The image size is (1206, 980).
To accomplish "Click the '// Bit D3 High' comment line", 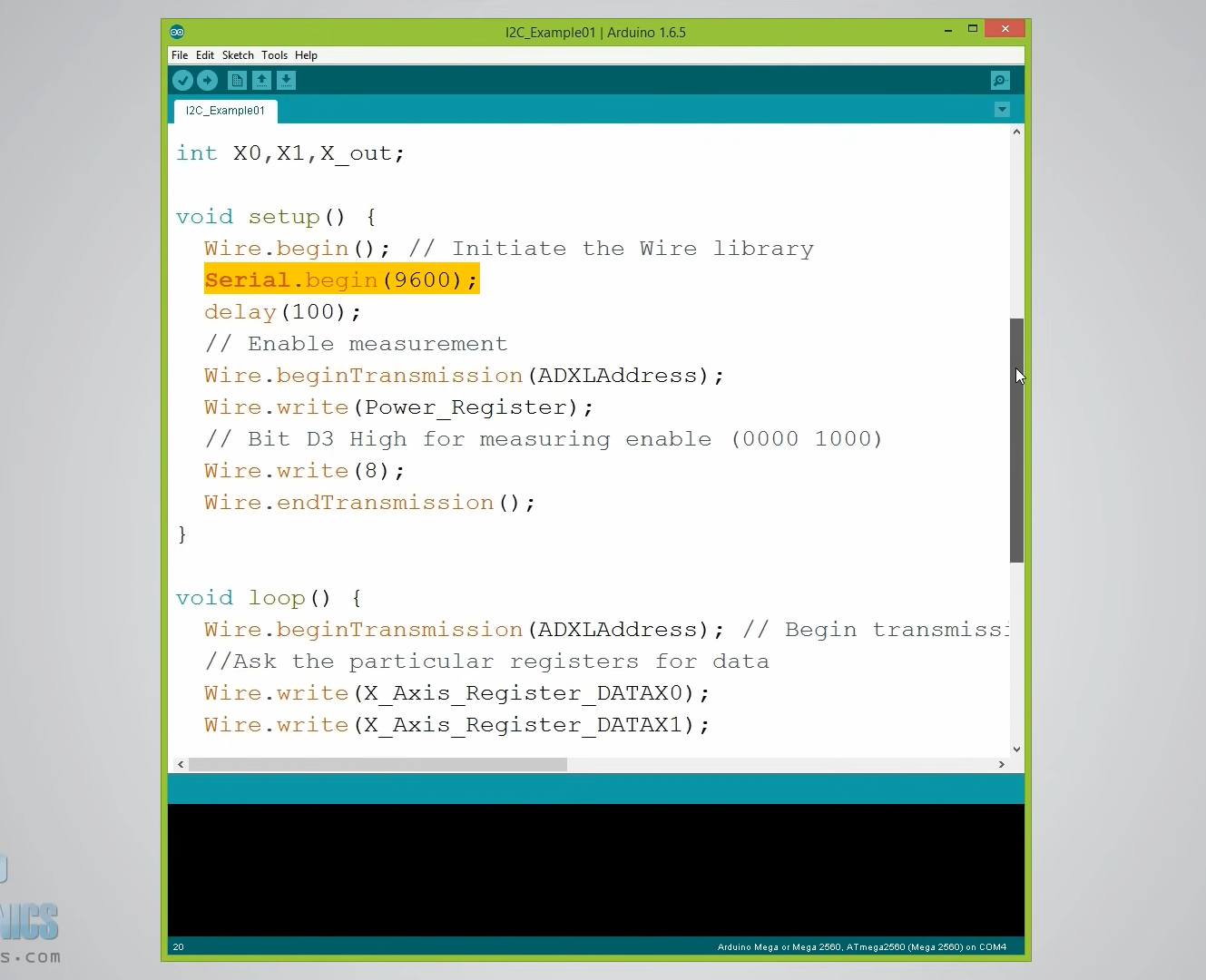I will (x=544, y=439).
